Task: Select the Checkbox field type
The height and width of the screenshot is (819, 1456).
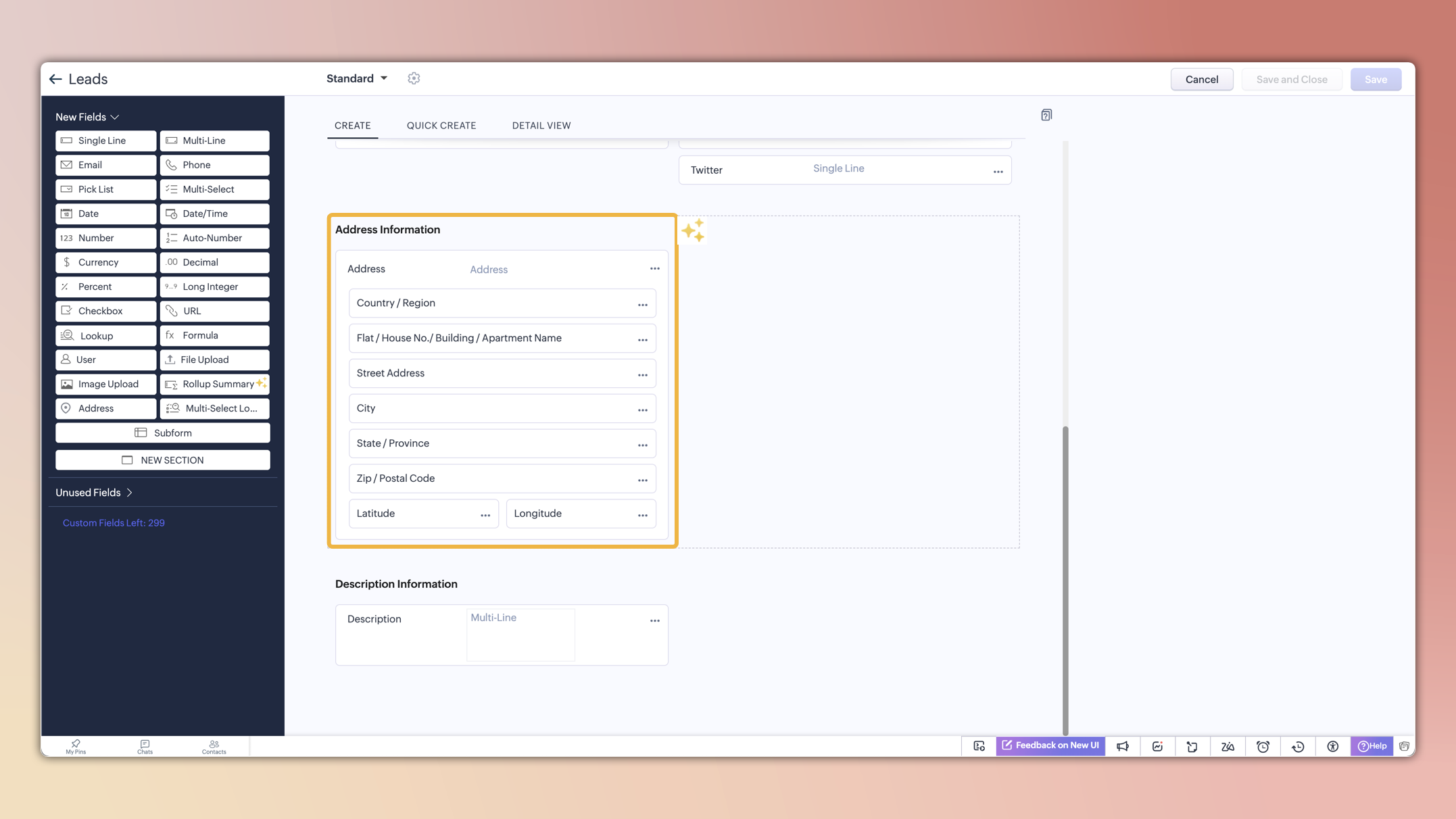Action: tap(105, 311)
